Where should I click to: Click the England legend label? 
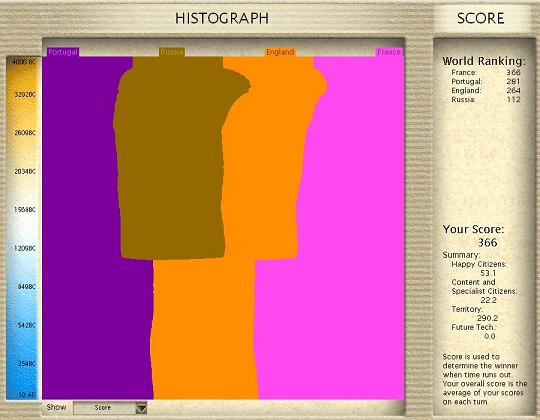pyautogui.click(x=280, y=52)
